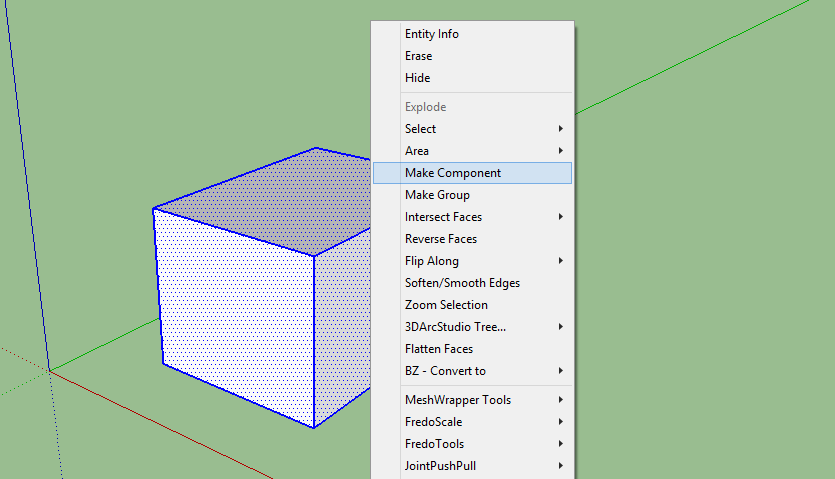The image size is (835, 479).
Task: Expand the MeshWrapper Tools arrow
Action: coord(561,400)
